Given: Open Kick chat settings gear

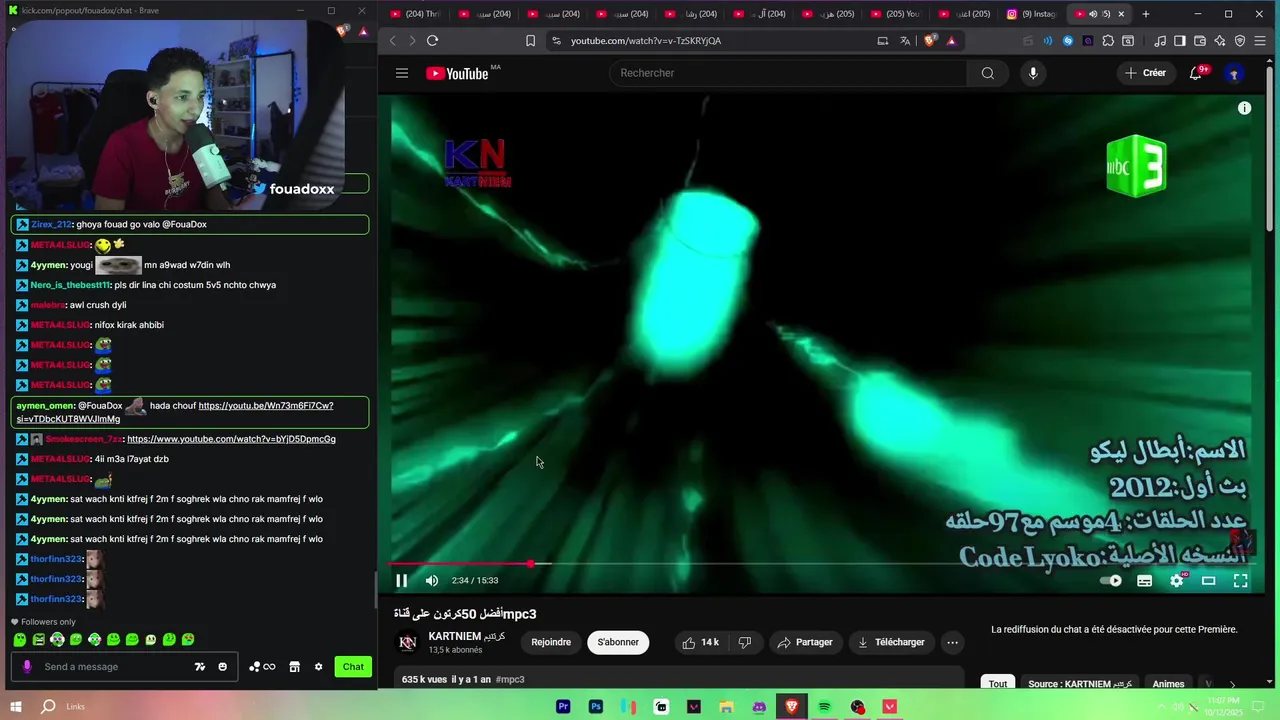Looking at the screenshot, I should click(x=319, y=667).
